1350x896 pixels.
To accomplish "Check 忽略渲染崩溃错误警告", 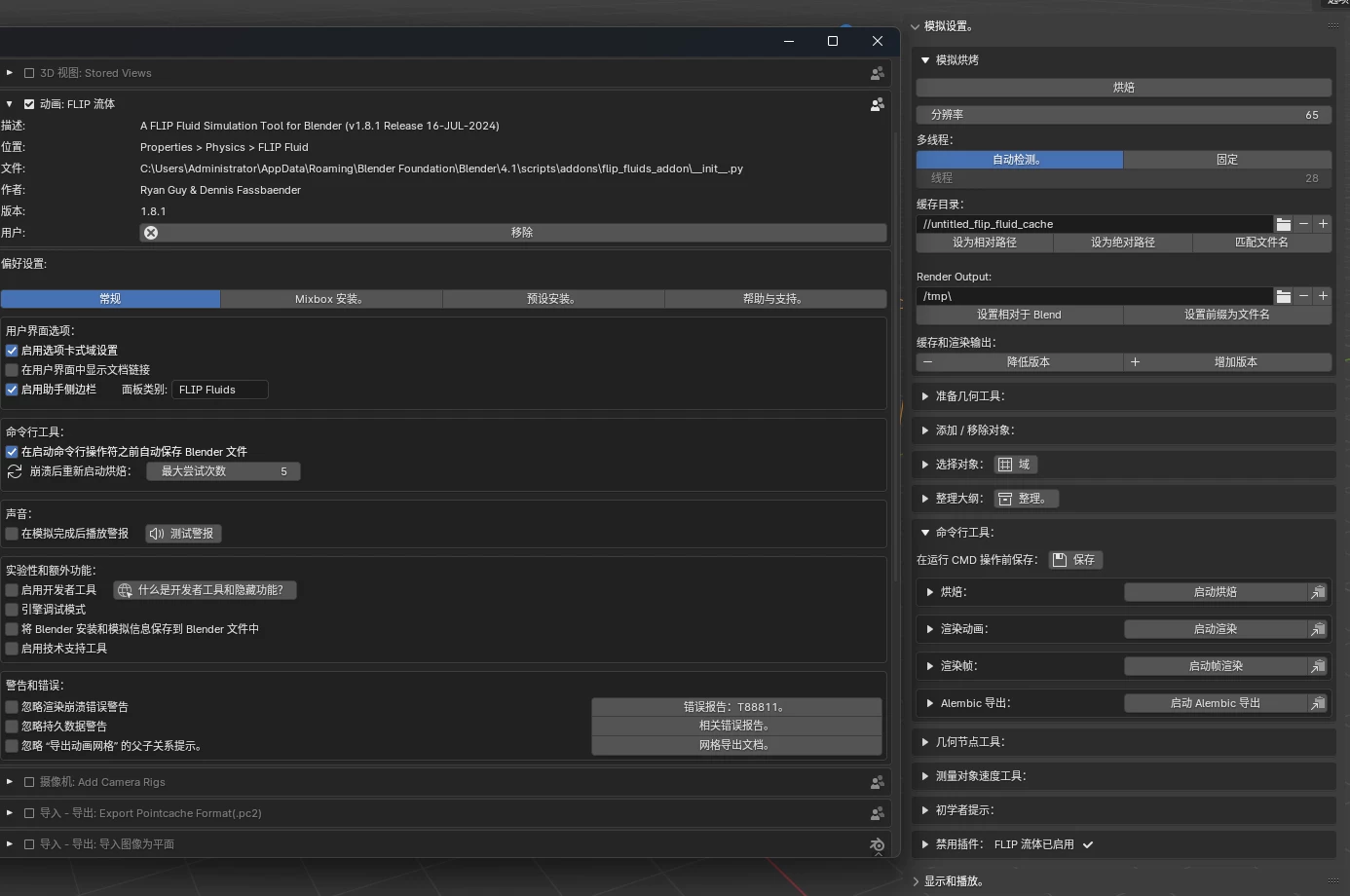I will click(x=12, y=707).
